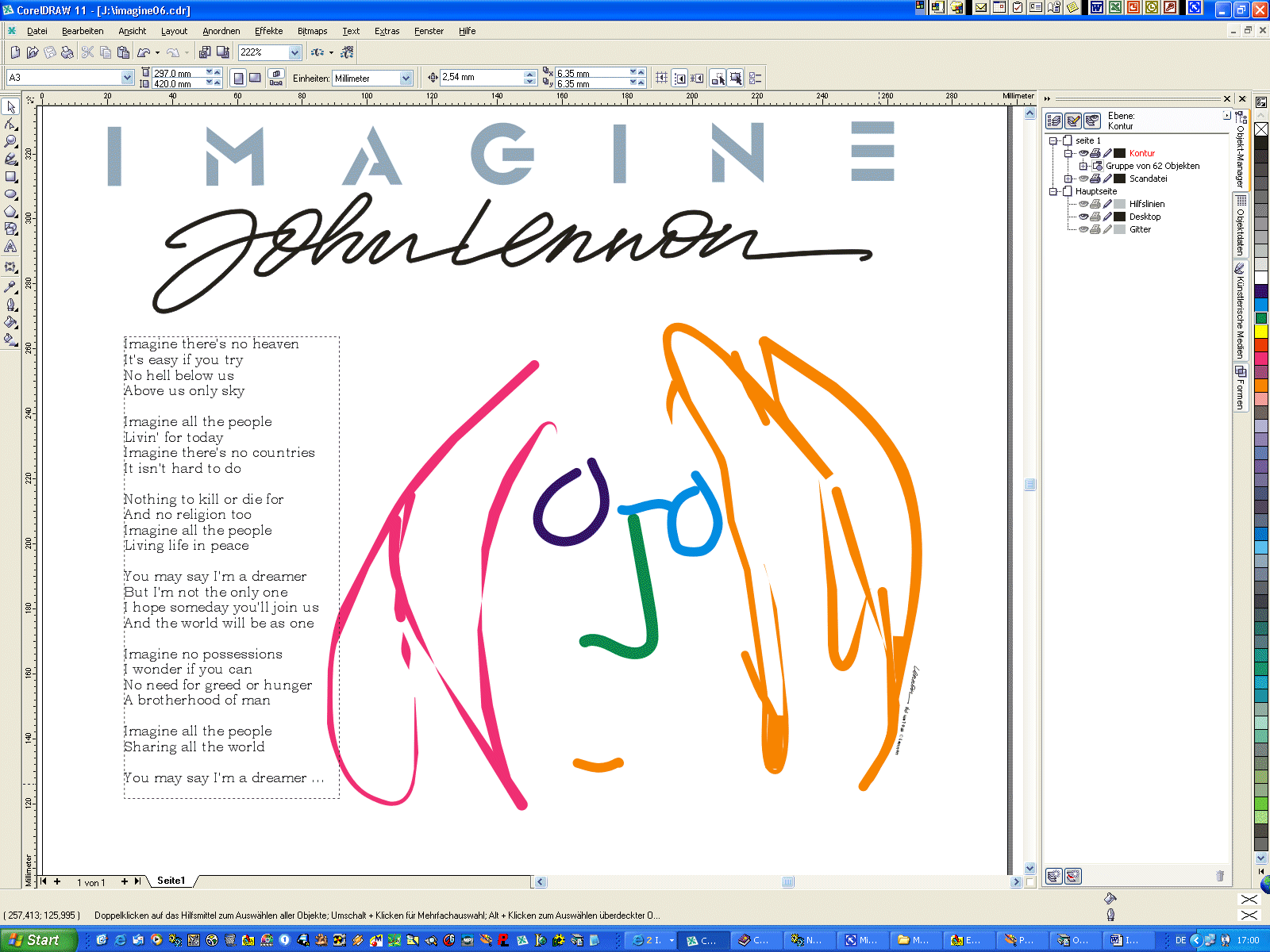Select the Zoom magnifier tool

point(11,141)
